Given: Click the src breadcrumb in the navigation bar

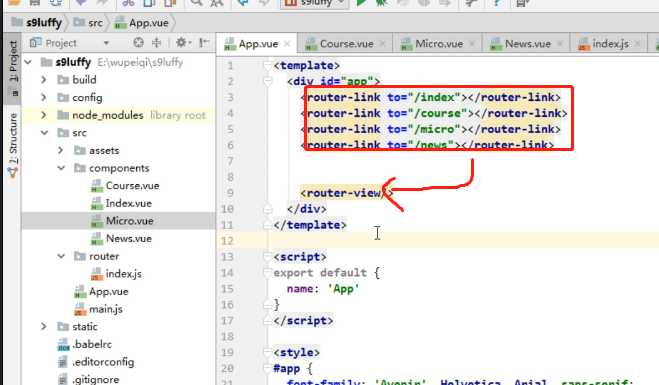Looking at the screenshot, I should (x=88, y=23).
